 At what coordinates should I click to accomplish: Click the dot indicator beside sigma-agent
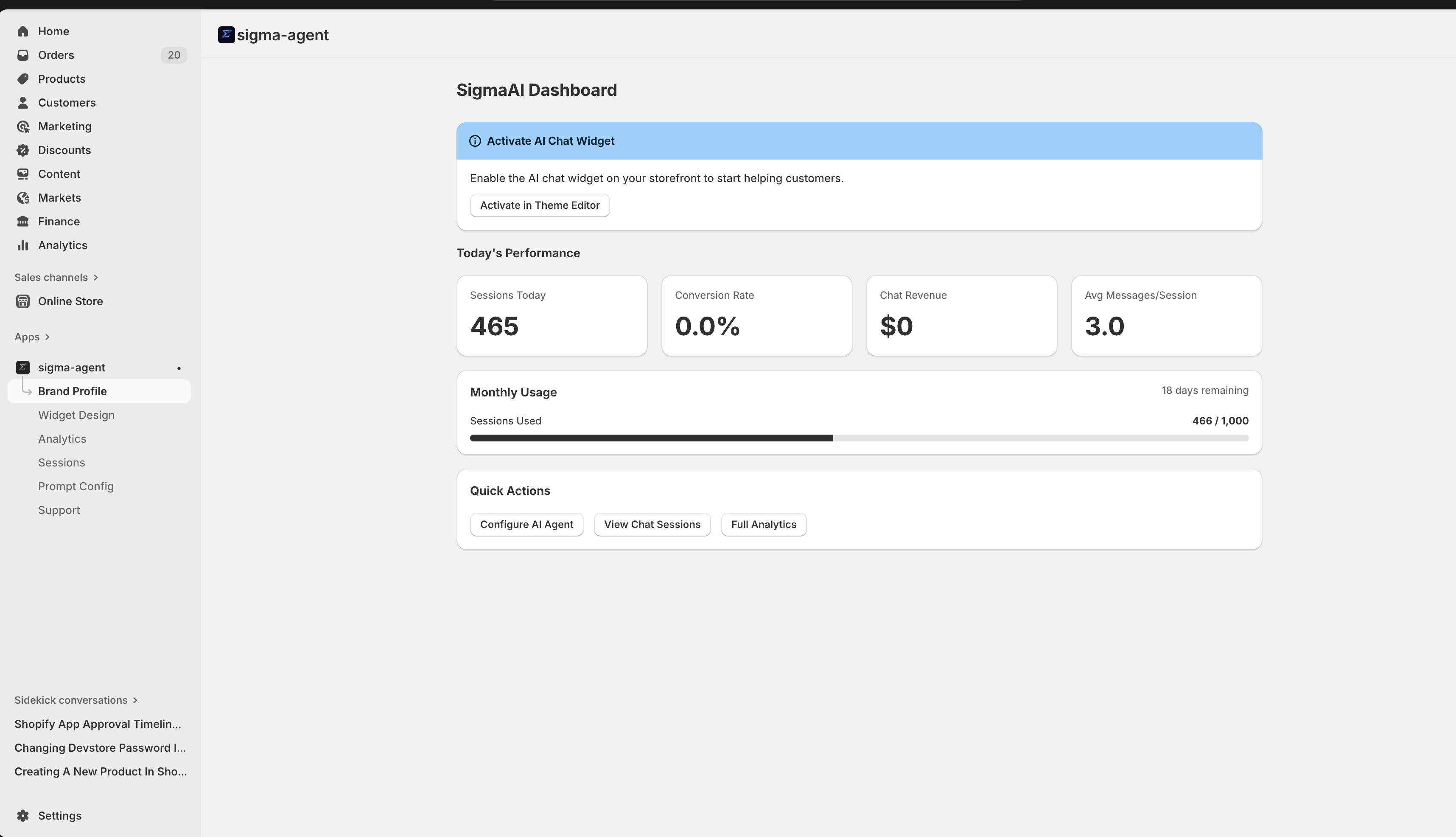179,368
